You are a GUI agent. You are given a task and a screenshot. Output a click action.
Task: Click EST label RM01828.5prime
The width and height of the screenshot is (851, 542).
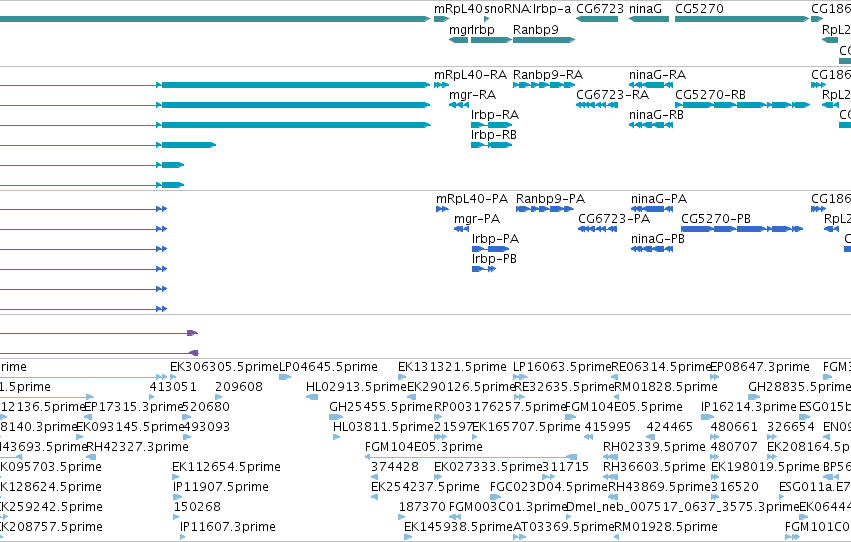[x=666, y=387]
